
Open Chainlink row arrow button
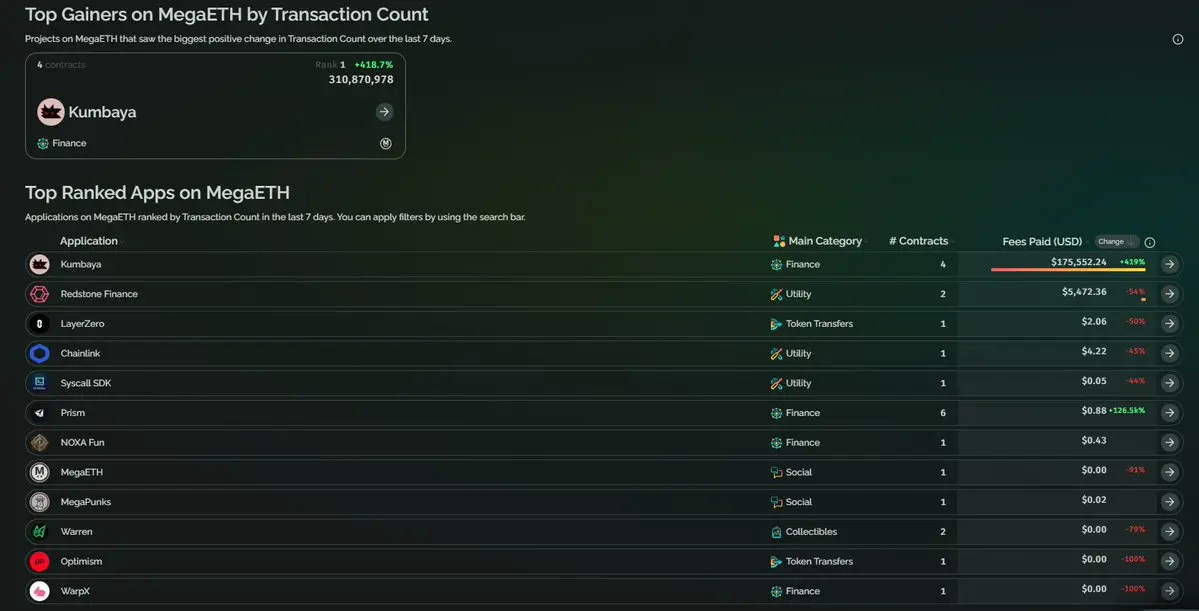(x=1169, y=353)
